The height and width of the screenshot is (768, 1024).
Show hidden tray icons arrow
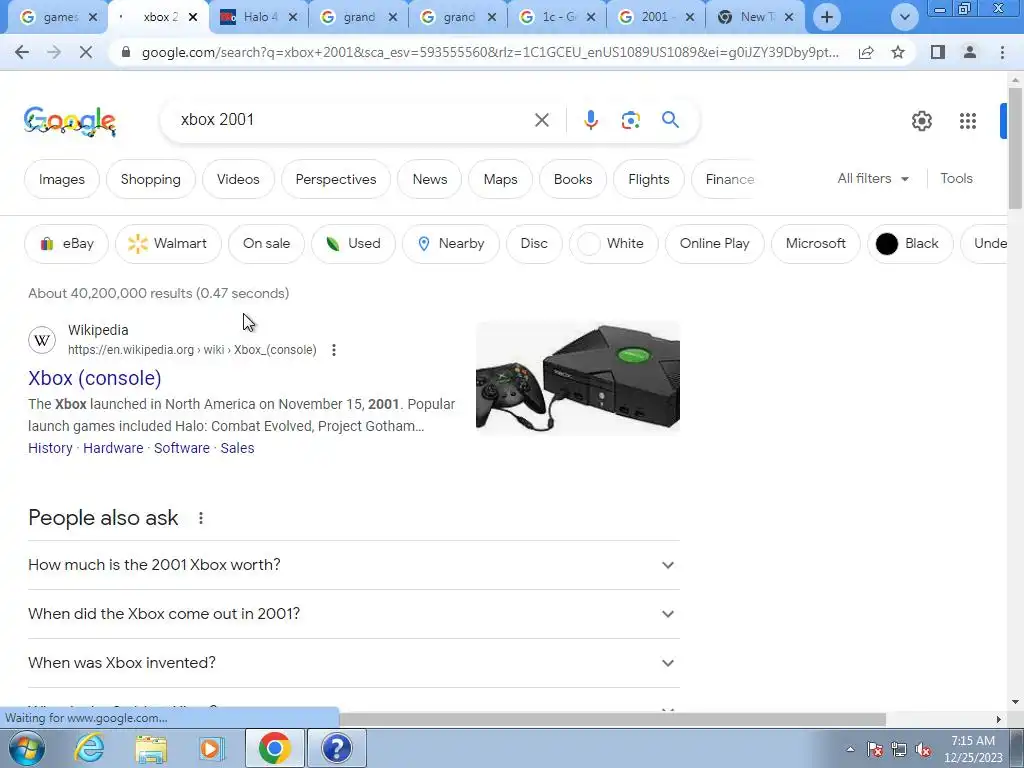850,750
